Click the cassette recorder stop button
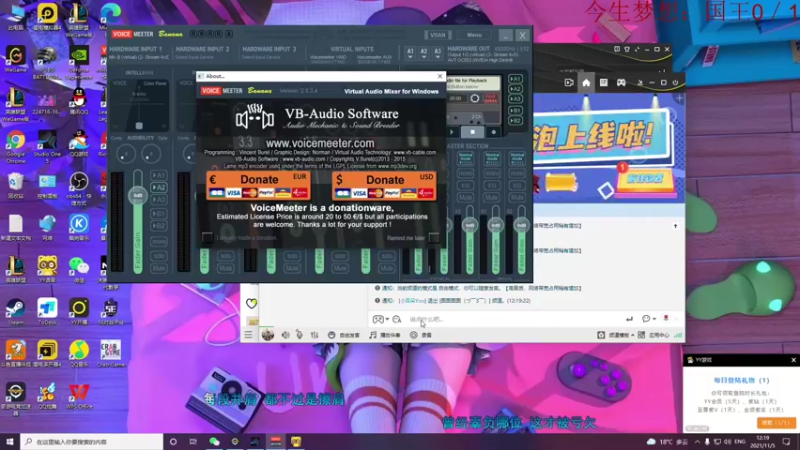The height and width of the screenshot is (450, 800). [x=472, y=132]
